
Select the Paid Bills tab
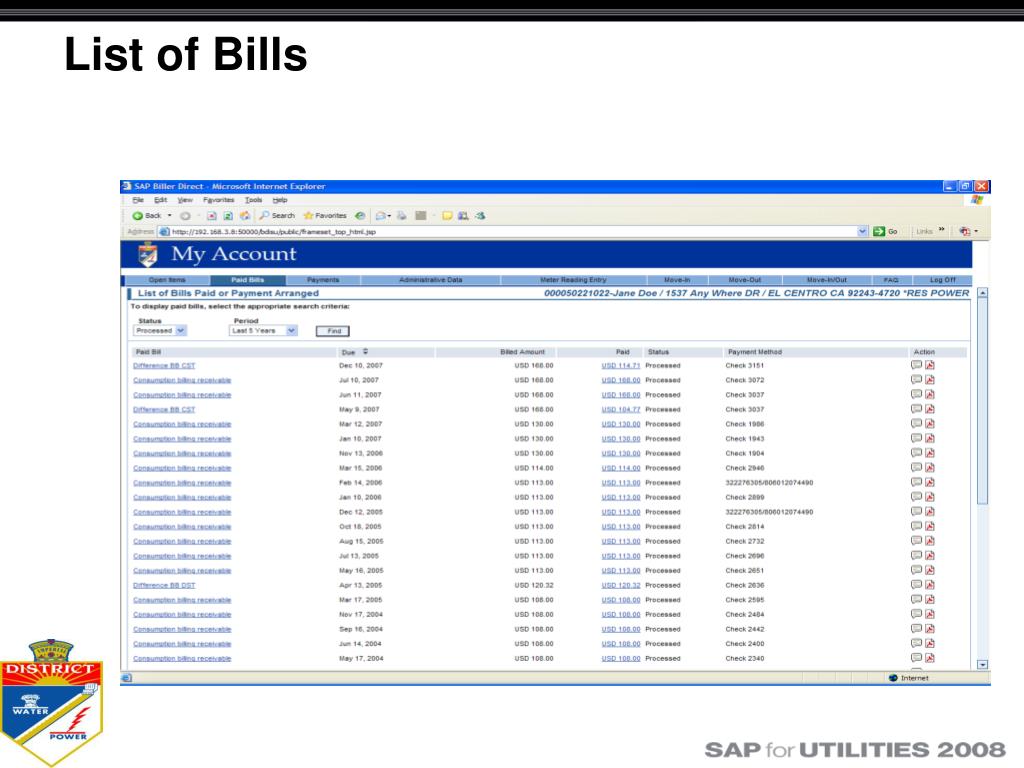pyautogui.click(x=248, y=280)
